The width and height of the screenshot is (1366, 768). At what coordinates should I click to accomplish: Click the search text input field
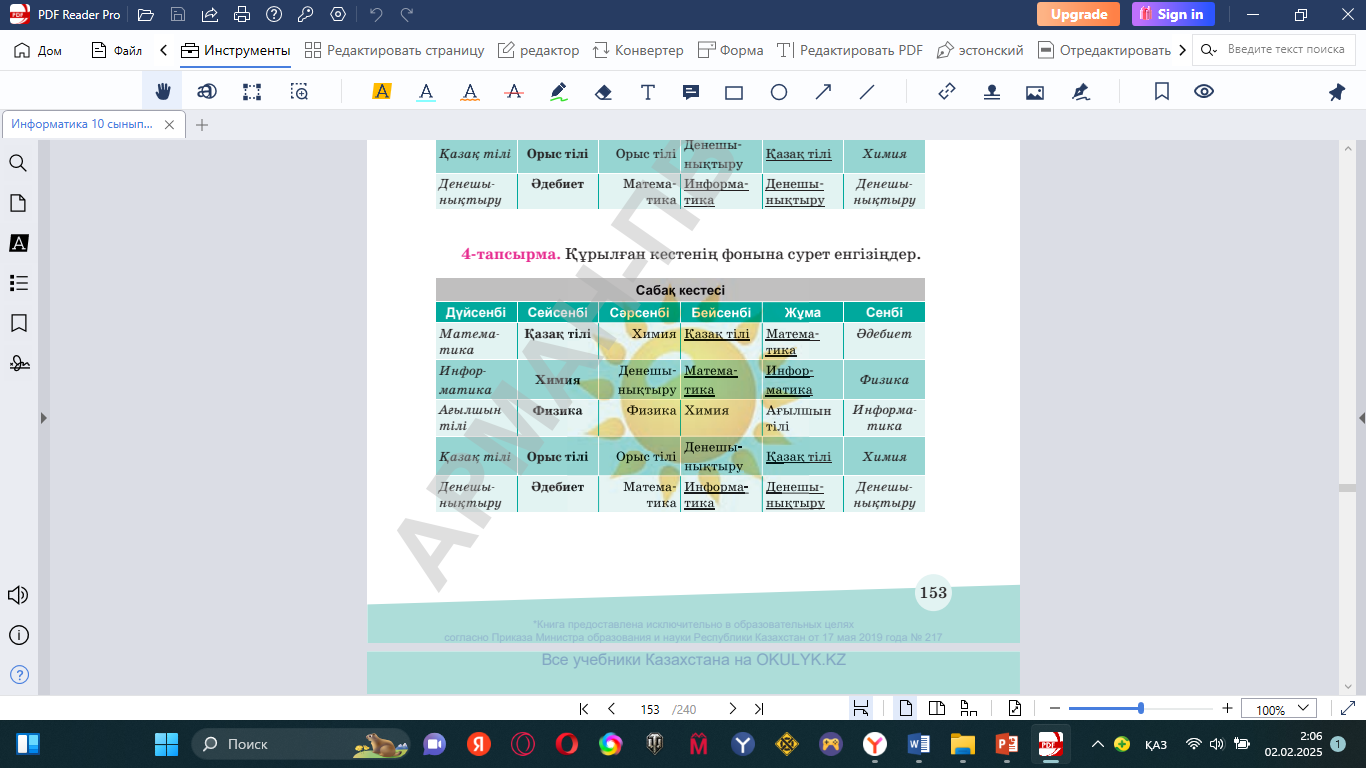click(x=1288, y=50)
